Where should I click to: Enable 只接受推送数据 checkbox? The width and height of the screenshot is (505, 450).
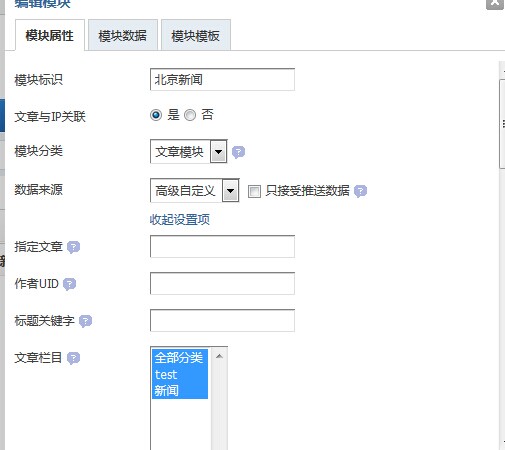tap(254, 191)
